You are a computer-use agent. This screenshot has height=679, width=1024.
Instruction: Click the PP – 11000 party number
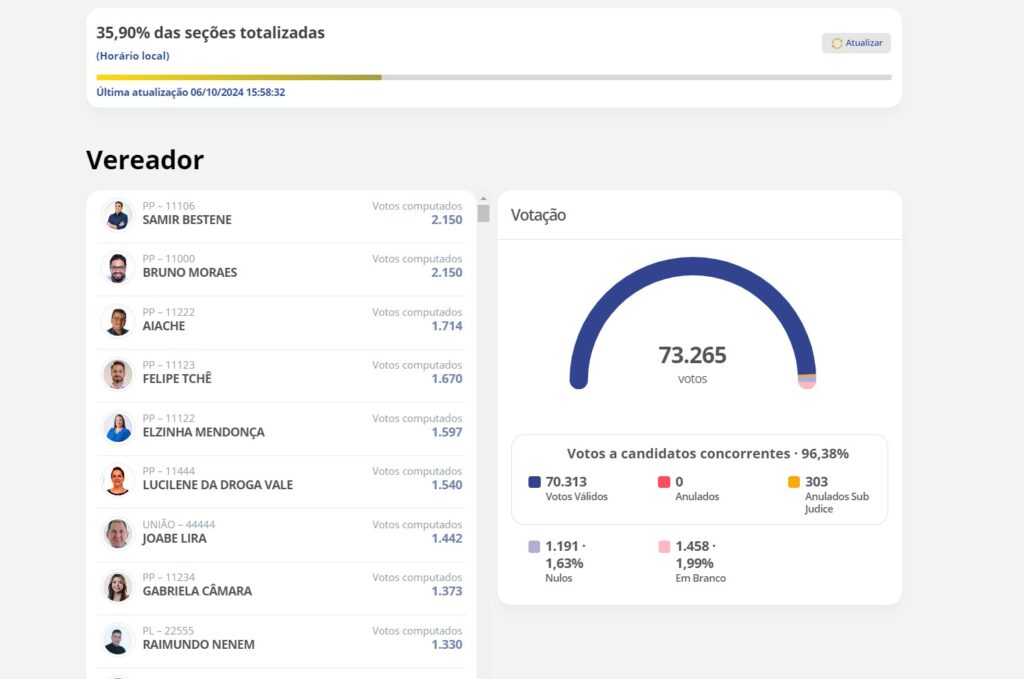168,259
